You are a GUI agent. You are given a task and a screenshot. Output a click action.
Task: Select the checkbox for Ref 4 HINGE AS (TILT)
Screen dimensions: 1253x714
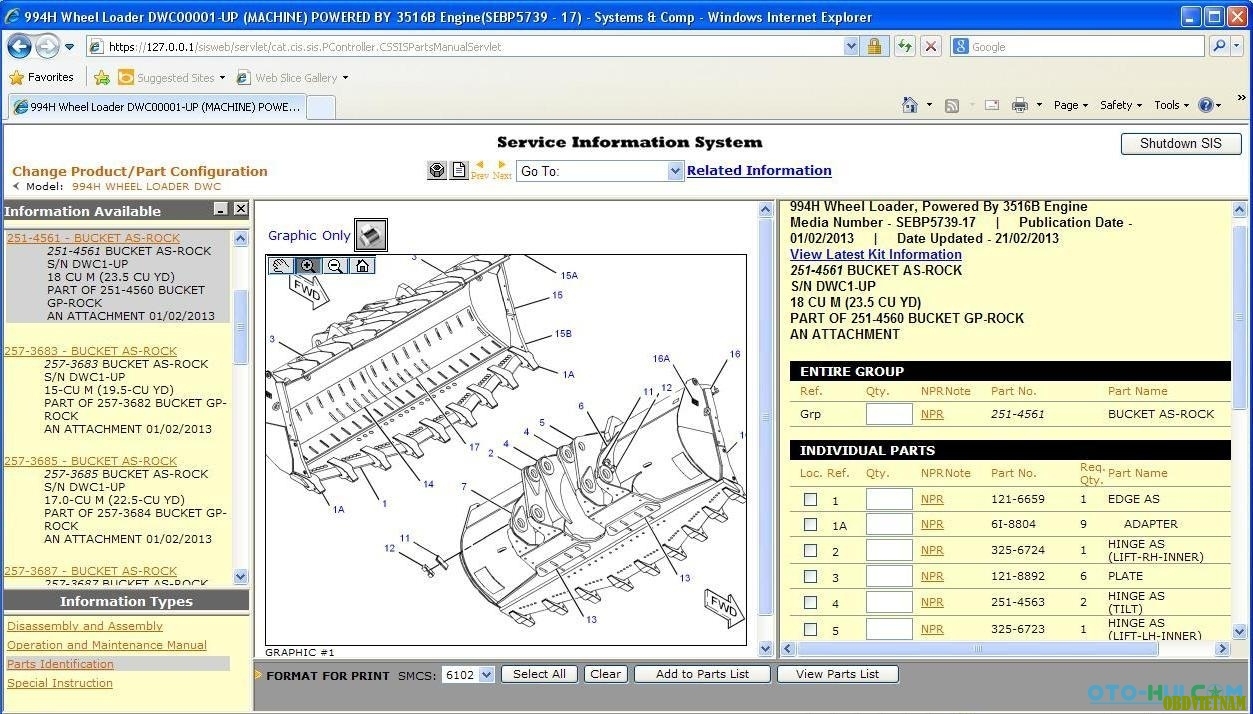[x=810, y=603]
